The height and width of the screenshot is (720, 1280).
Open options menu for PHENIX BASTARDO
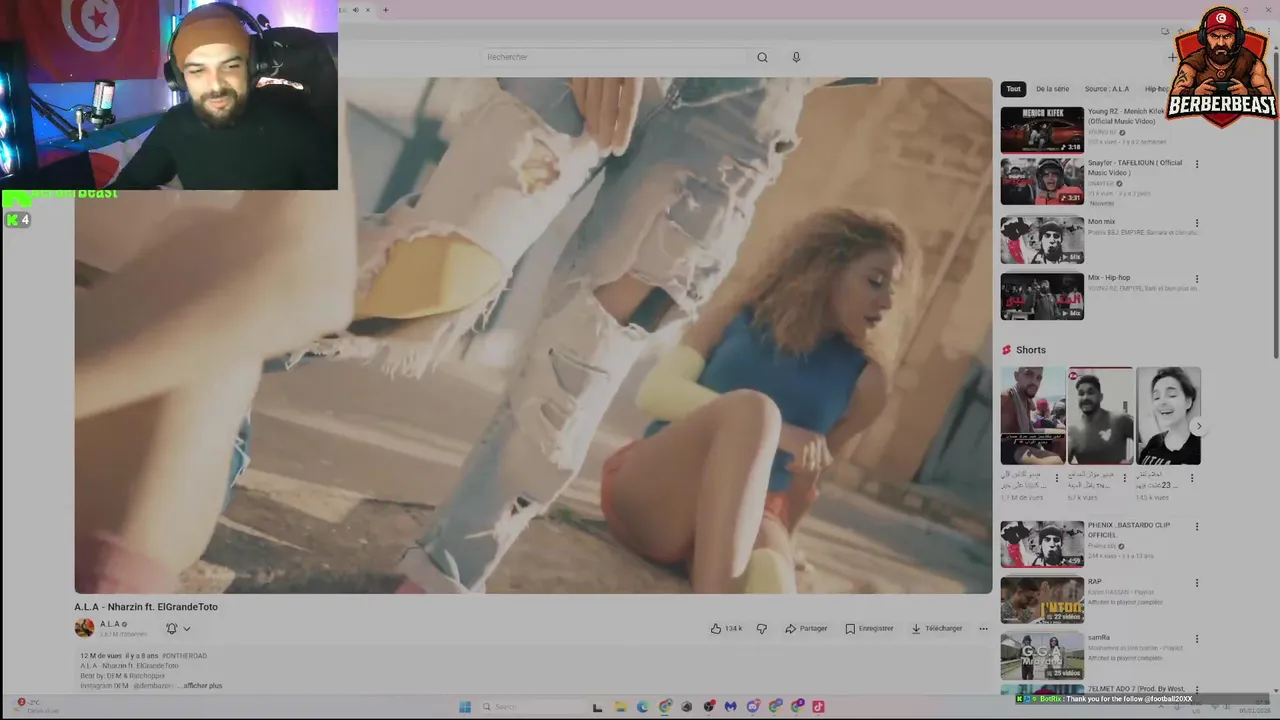click(x=1196, y=527)
